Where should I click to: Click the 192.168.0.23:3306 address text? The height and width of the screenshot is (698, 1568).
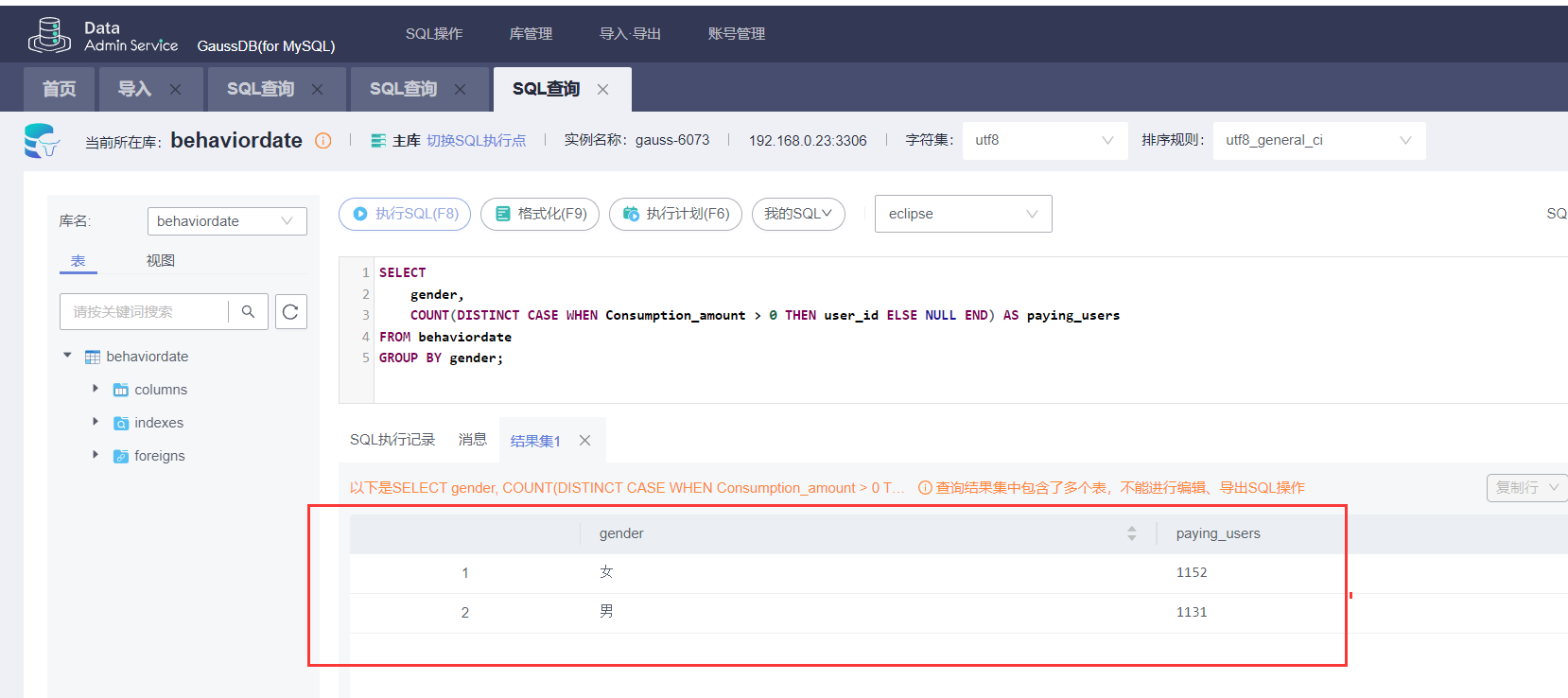point(808,141)
